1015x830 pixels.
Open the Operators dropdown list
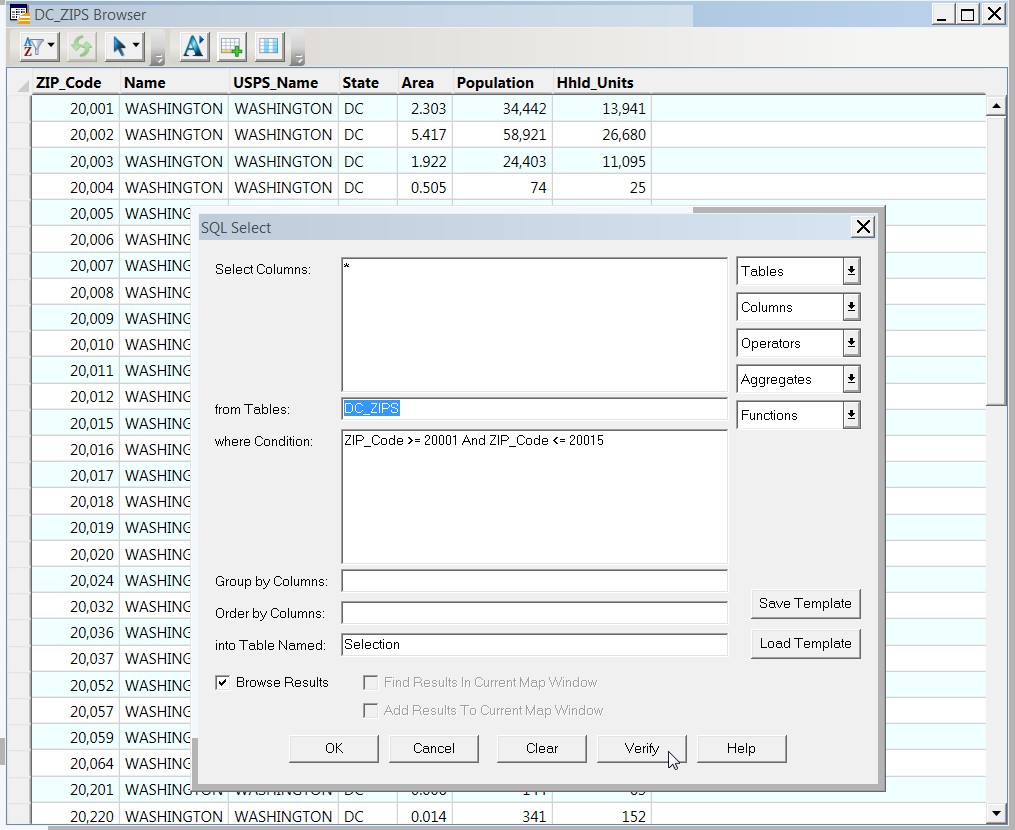tap(850, 343)
